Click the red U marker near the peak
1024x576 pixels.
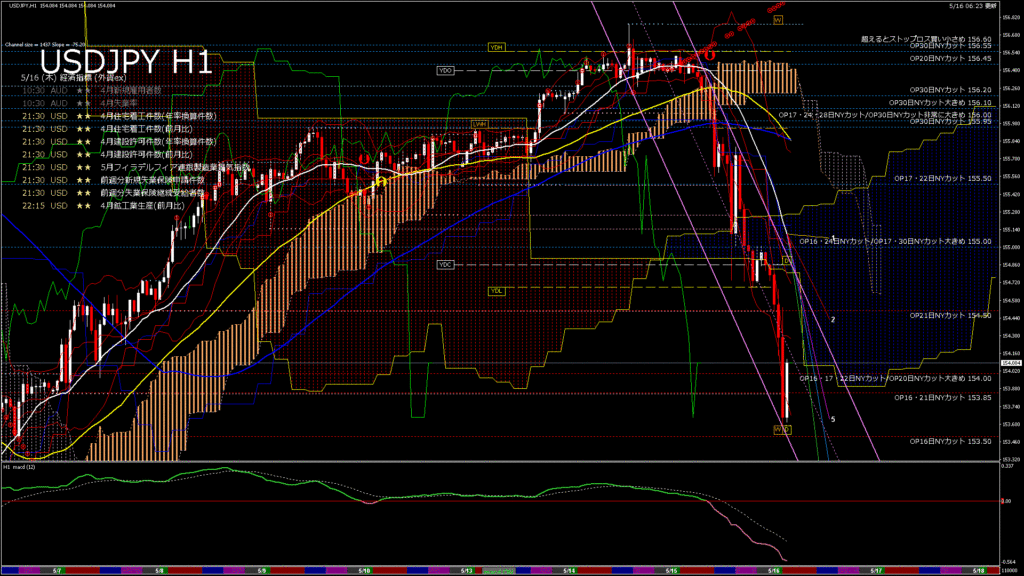[708, 56]
